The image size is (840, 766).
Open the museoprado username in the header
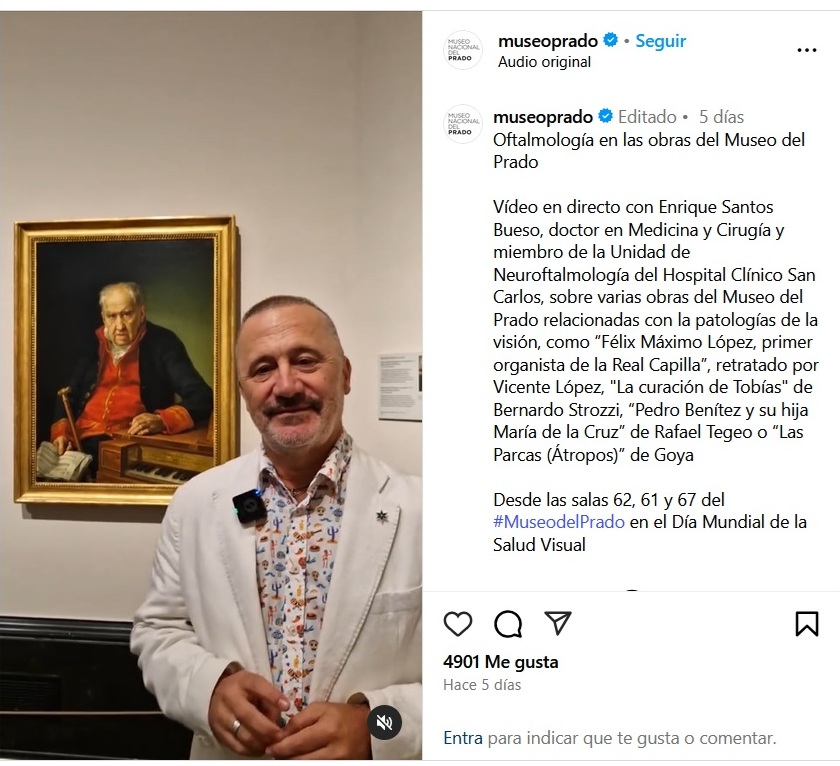[548, 41]
